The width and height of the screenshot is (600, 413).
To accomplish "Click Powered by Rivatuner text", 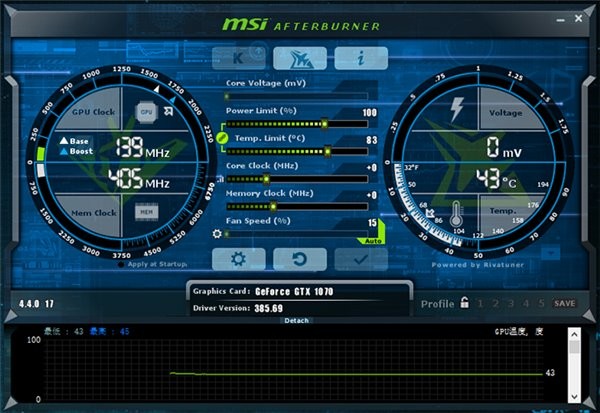I will click(x=478, y=264).
